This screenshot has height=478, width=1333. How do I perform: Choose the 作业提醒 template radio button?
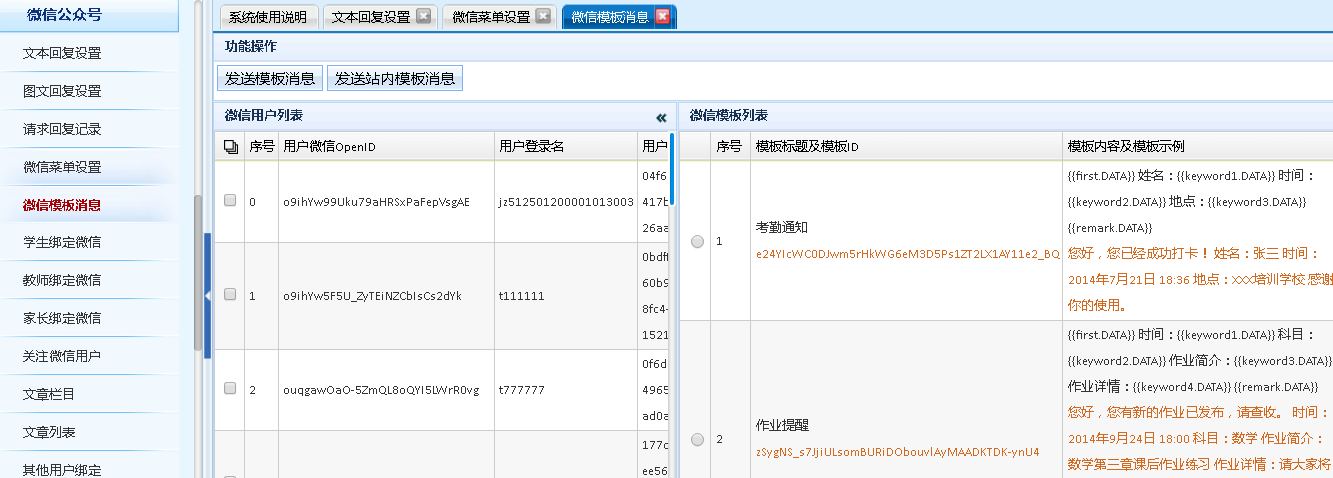point(697,439)
